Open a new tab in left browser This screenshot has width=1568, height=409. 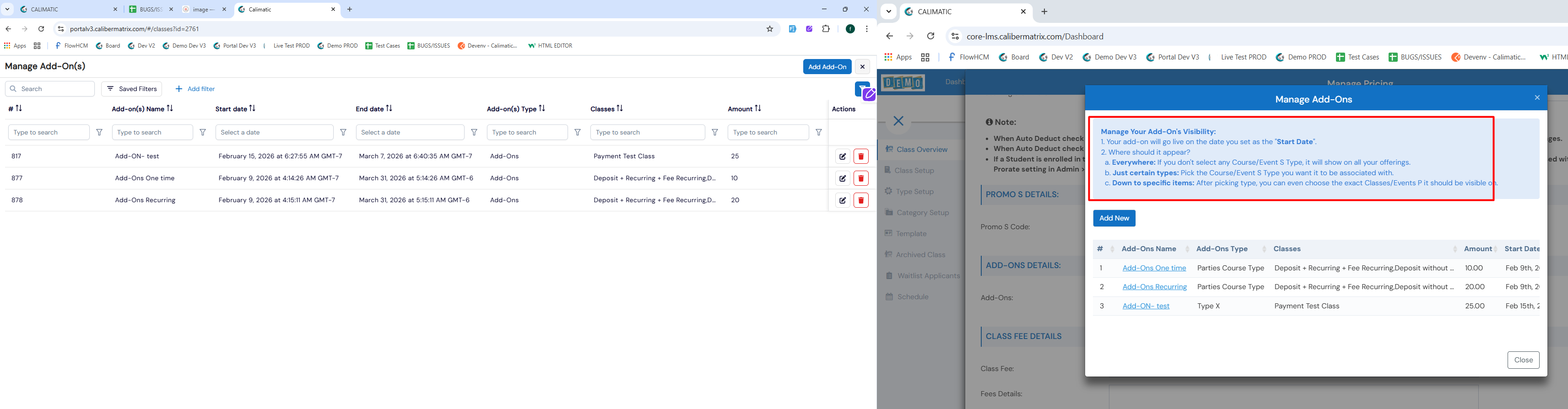coord(349,10)
